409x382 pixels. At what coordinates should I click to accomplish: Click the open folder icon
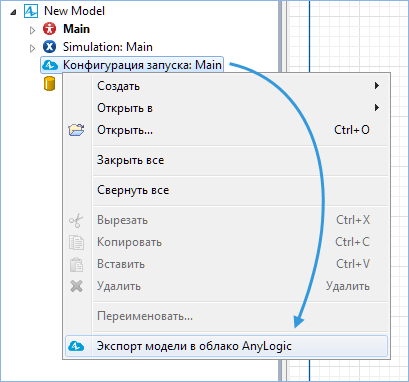click(x=76, y=130)
